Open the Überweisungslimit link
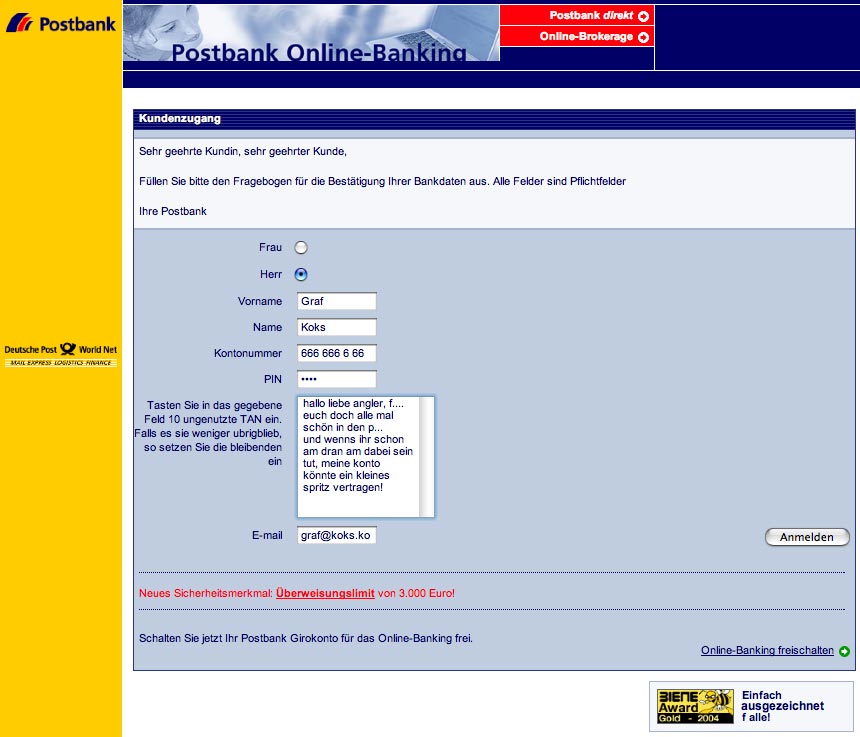 [x=325, y=593]
